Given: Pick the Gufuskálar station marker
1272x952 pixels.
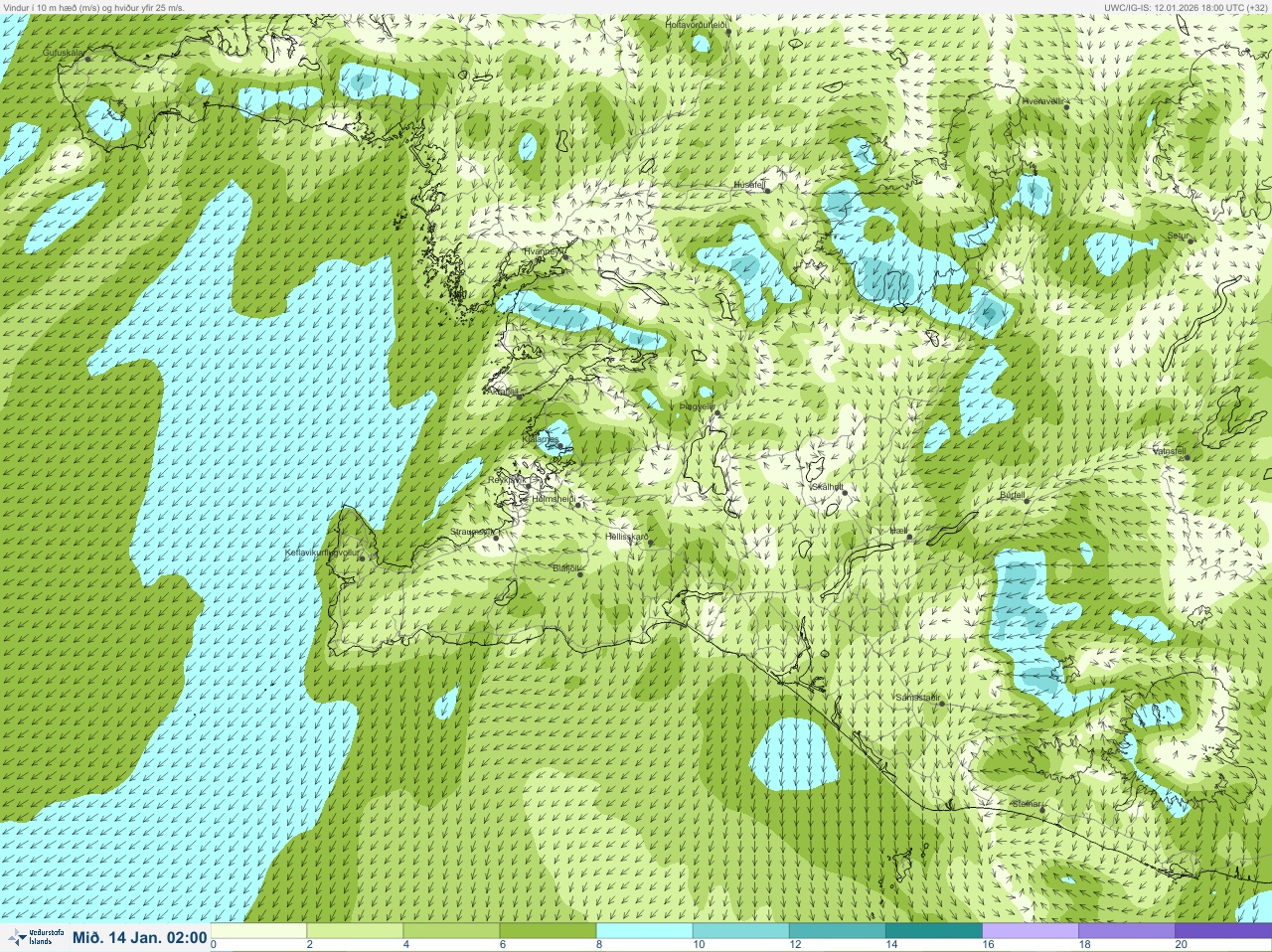Looking at the screenshot, I should (87, 59).
